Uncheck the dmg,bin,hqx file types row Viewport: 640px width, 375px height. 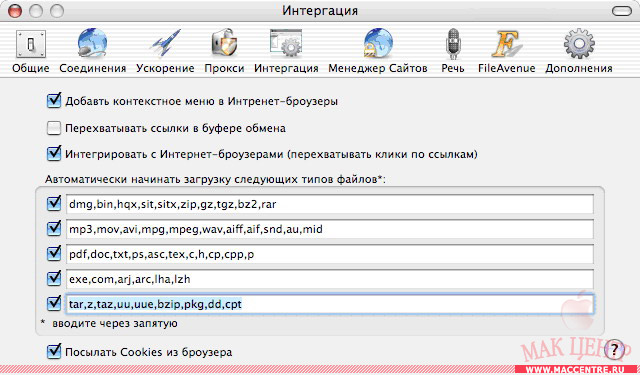54,203
